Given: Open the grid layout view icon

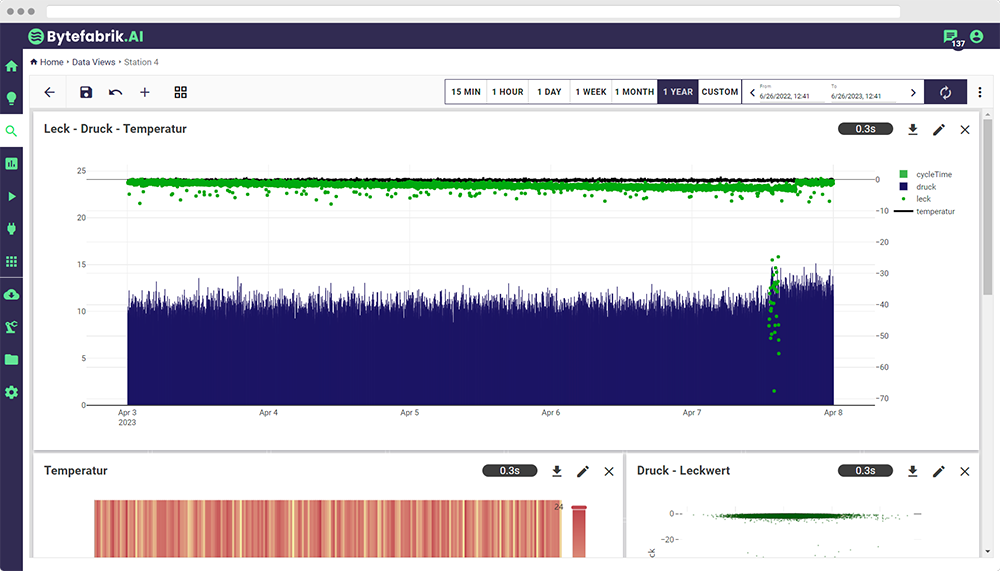Looking at the screenshot, I should pyautogui.click(x=181, y=92).
